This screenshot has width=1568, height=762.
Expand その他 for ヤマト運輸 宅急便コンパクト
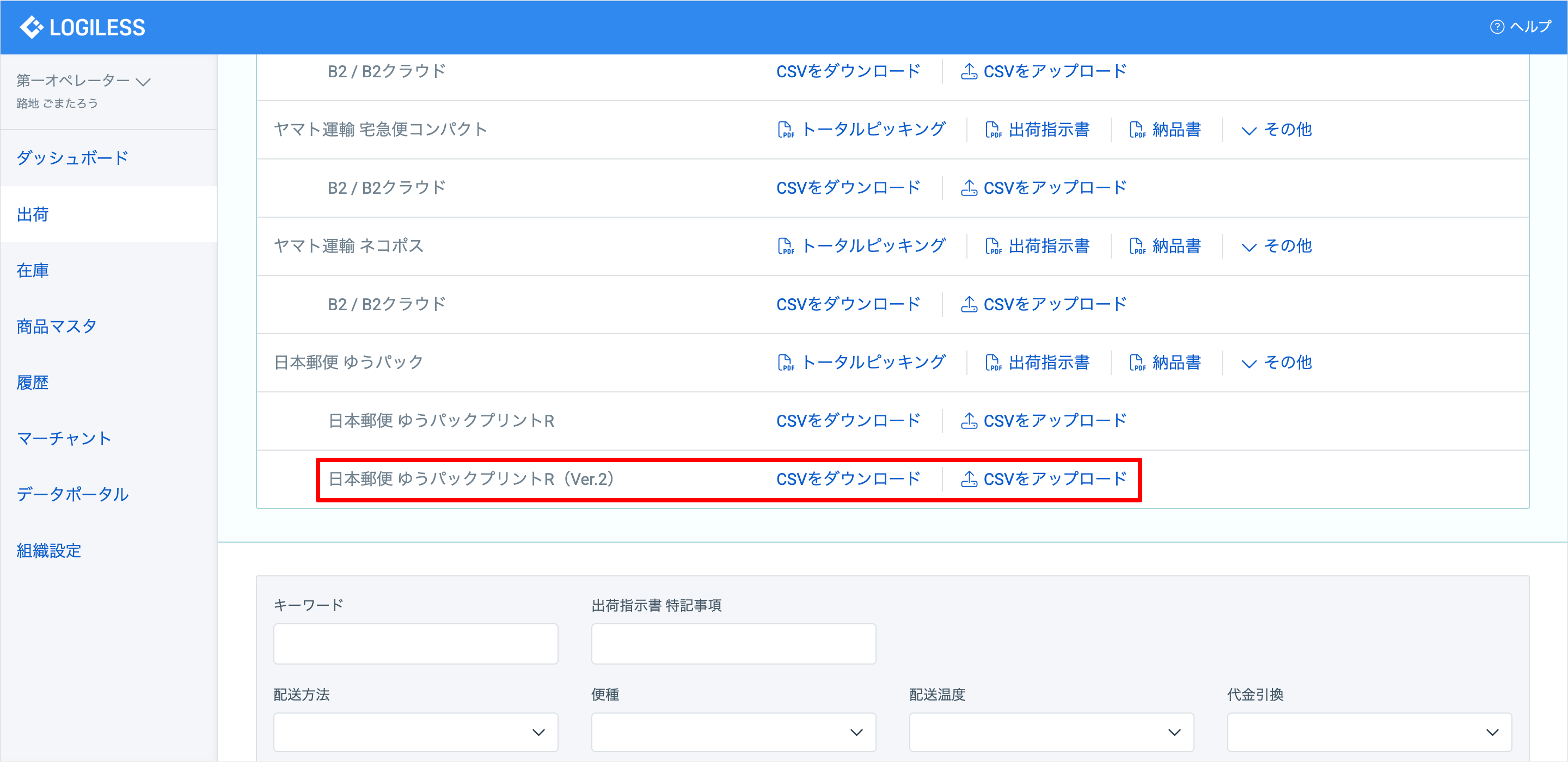click(x=1276, y=130)
